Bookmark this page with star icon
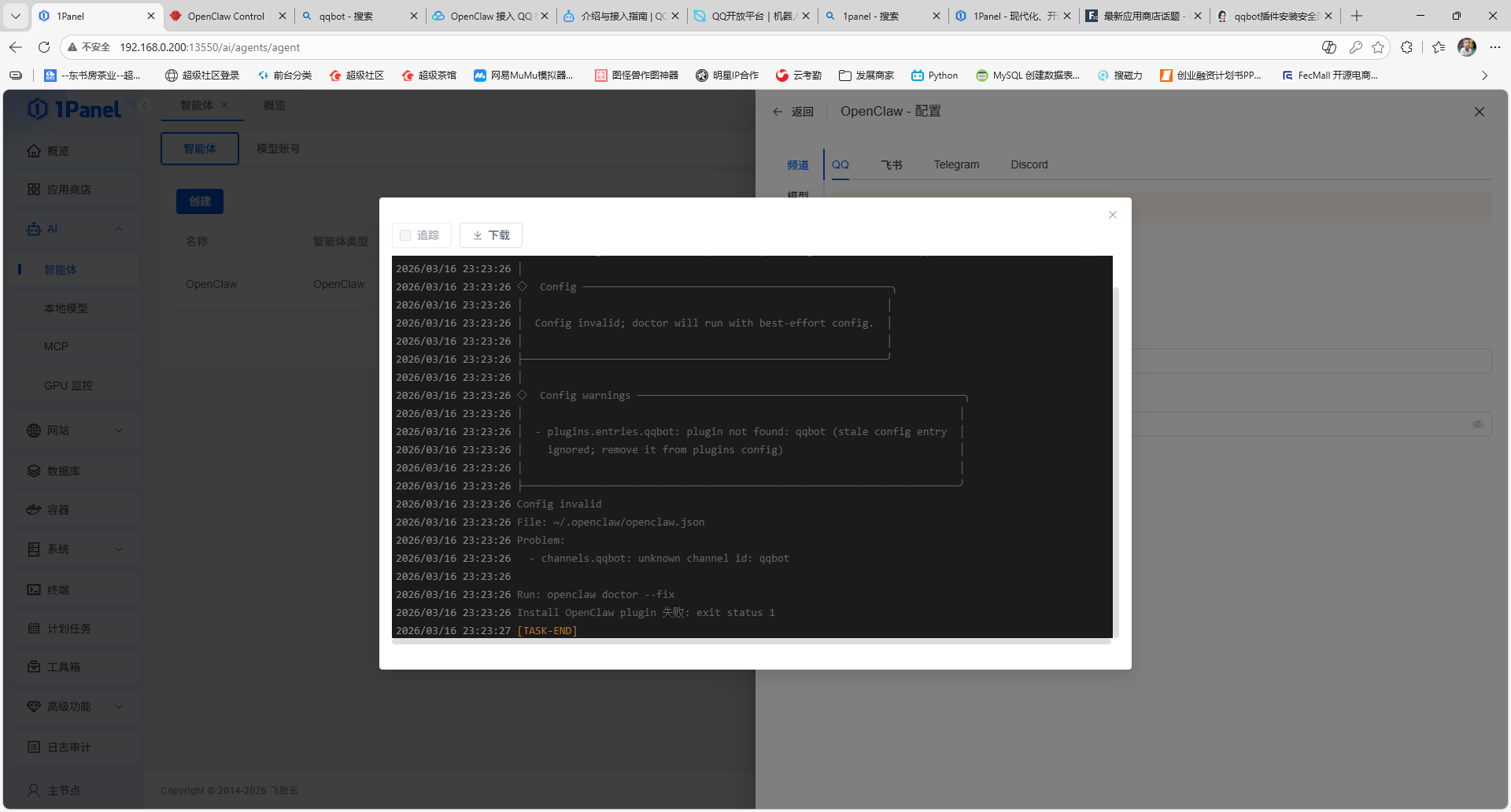Screen dimensions: 1511x812 pyautogui.click(x=1377, y=47)
